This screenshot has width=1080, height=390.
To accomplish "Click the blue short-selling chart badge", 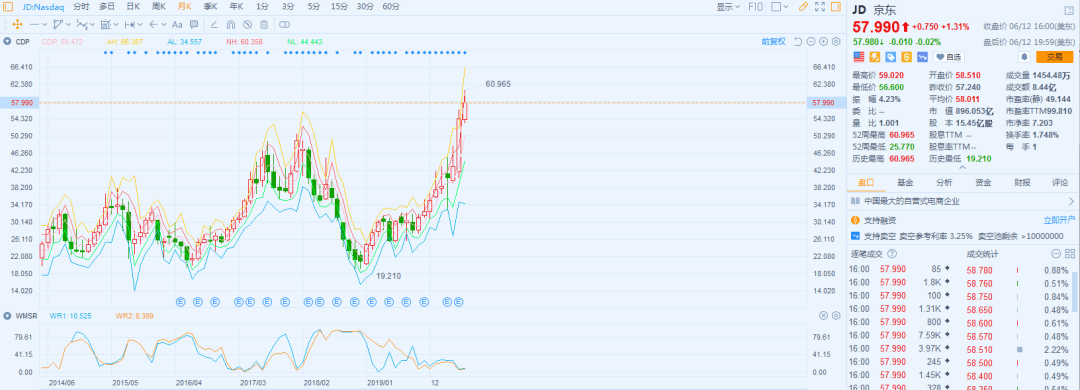I will 922,57.
